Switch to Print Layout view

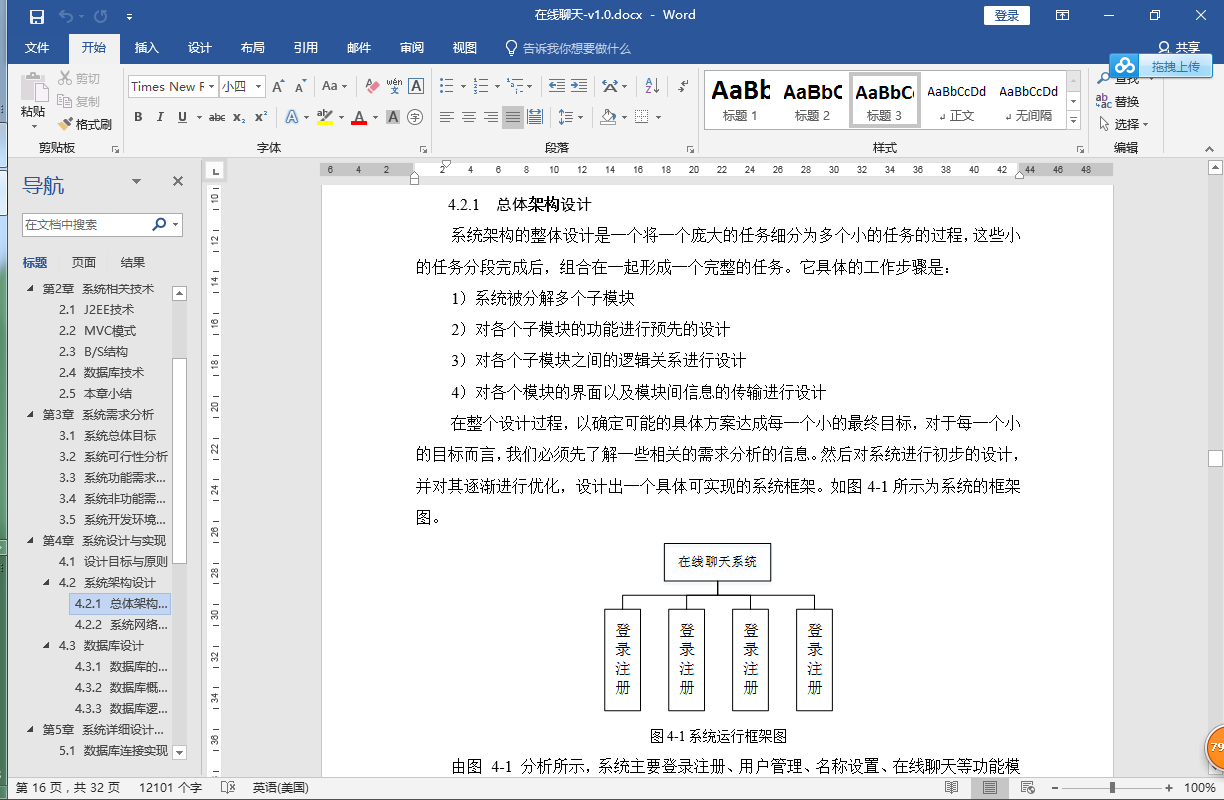pyautogui.click(x=989, y=788)
